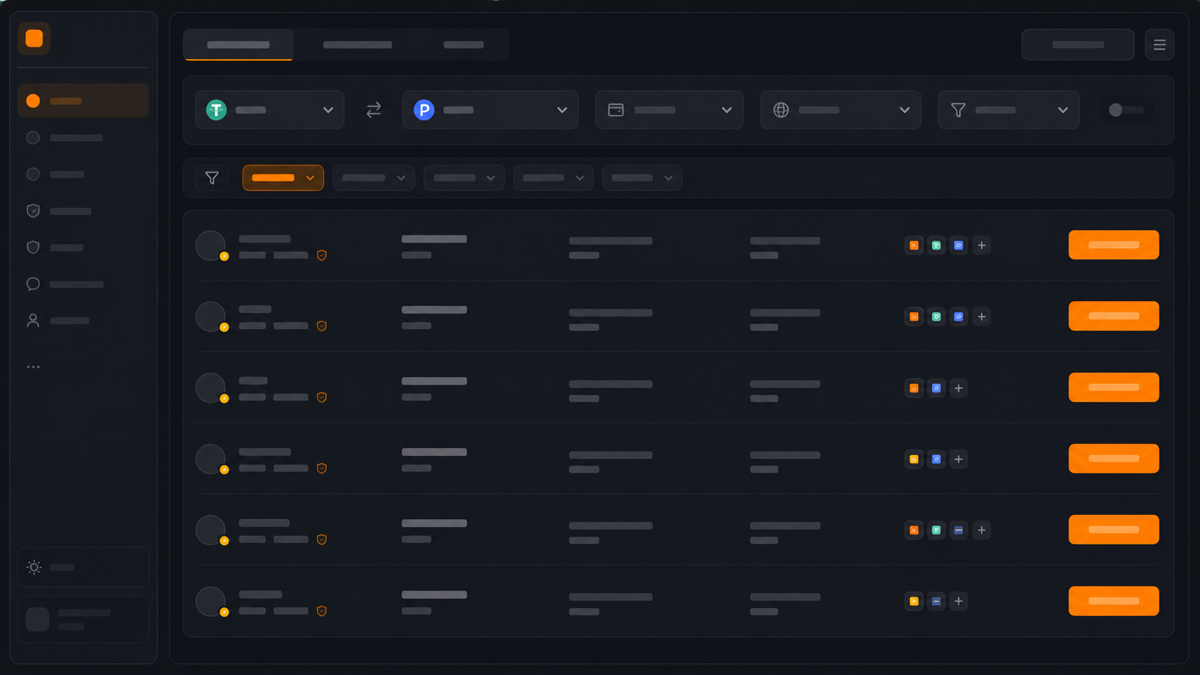Open the user profile icon item in sidebar
This screenshot has width=1200, height=675.
coord(83,321)
